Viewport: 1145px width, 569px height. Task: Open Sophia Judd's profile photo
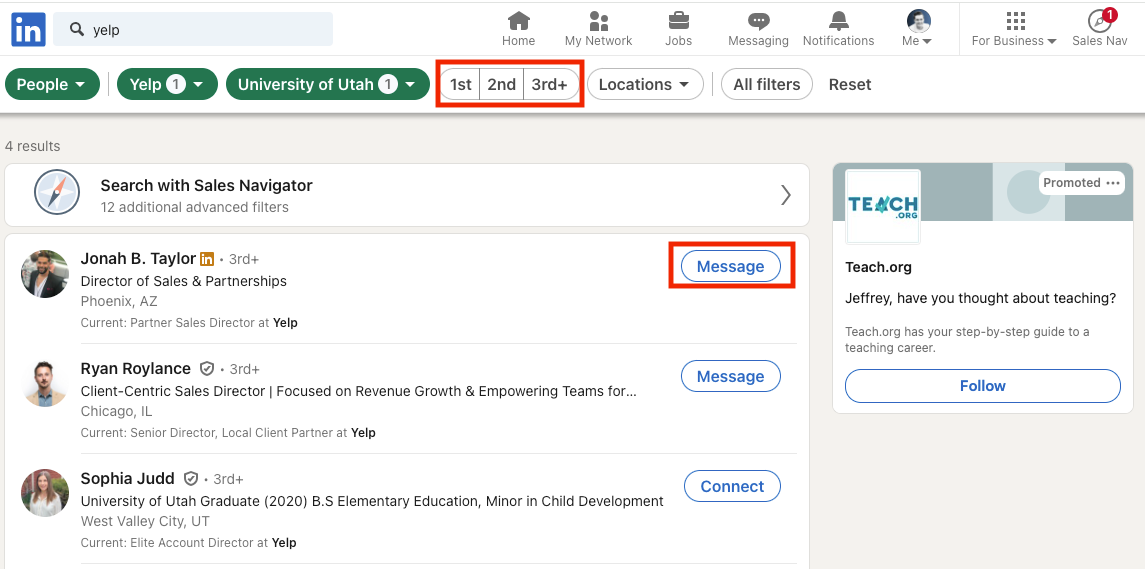pos(45,493)
